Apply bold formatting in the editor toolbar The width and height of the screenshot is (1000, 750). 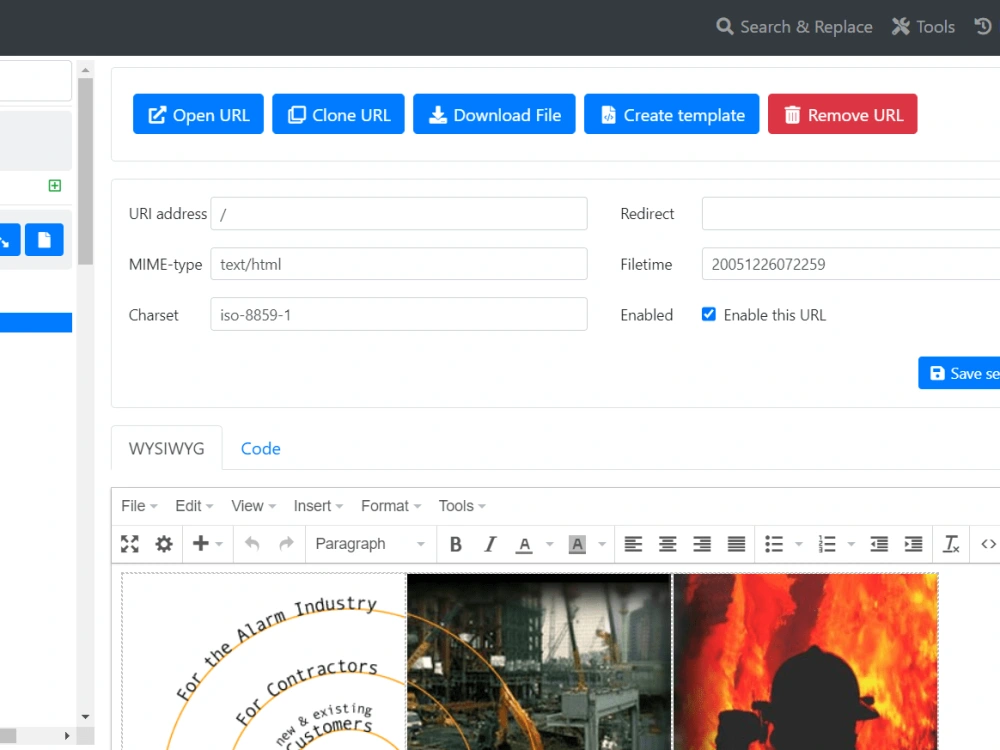pos(456,544)
